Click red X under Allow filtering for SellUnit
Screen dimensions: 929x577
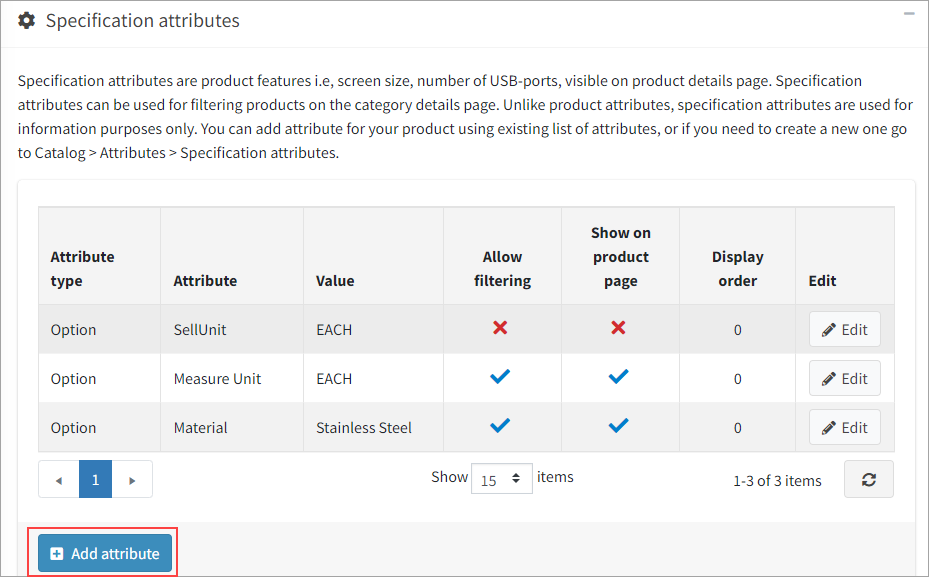(x=501, y=328)
